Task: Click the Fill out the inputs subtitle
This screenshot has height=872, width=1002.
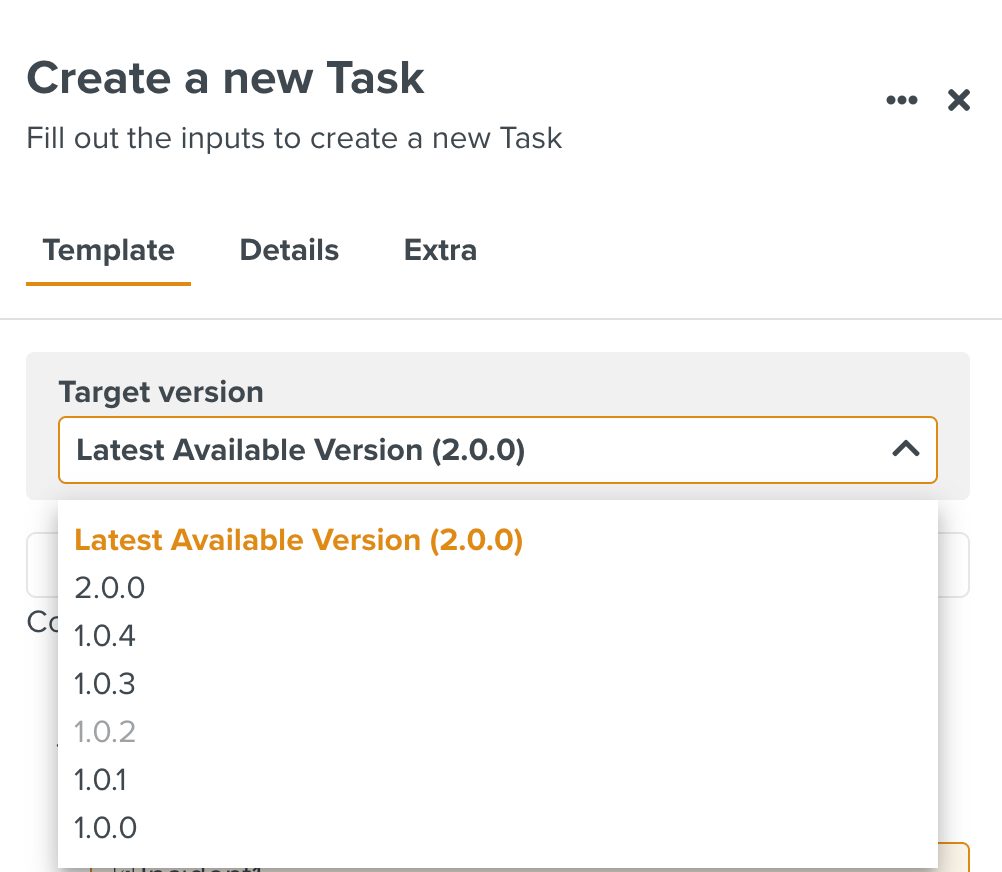Action: click(294, 138)
